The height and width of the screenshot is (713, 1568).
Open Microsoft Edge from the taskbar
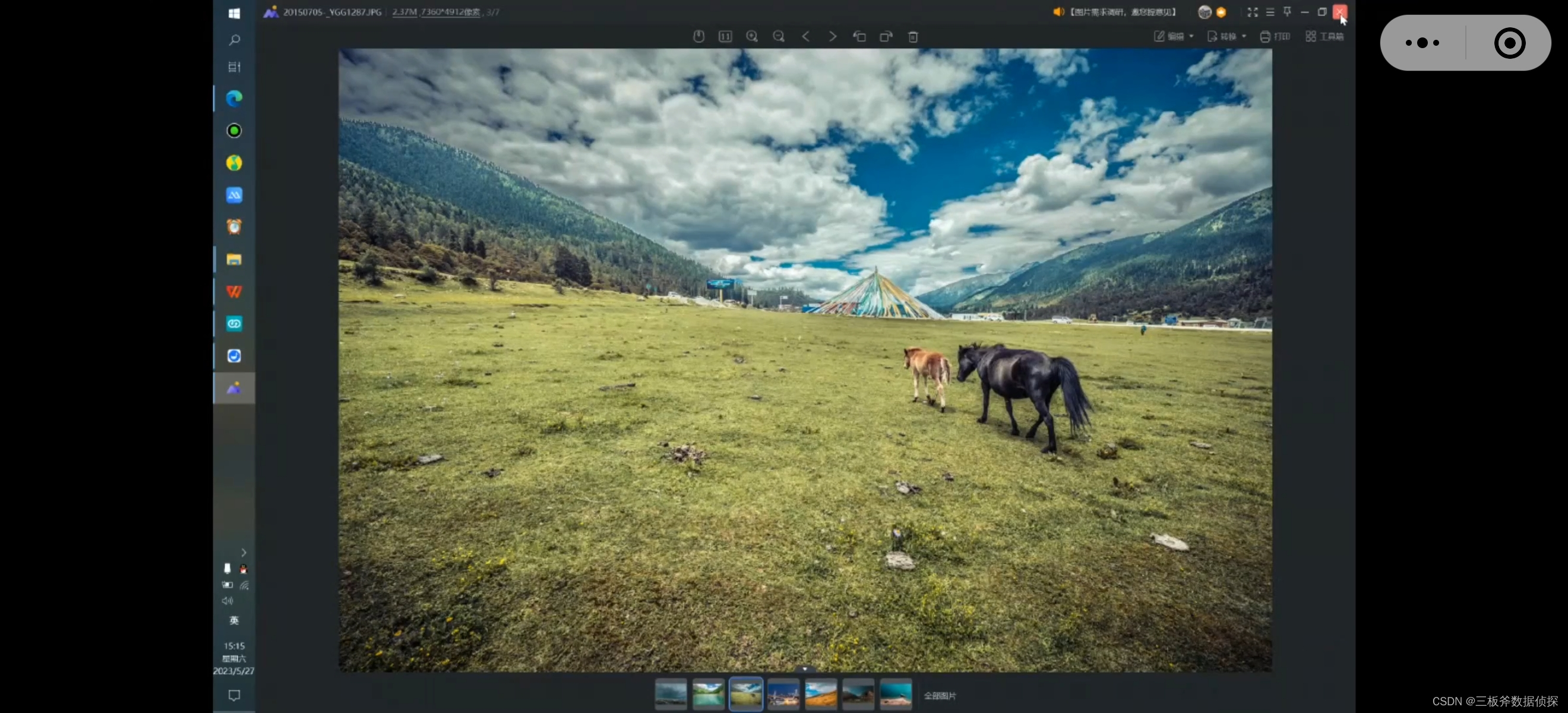235,99
